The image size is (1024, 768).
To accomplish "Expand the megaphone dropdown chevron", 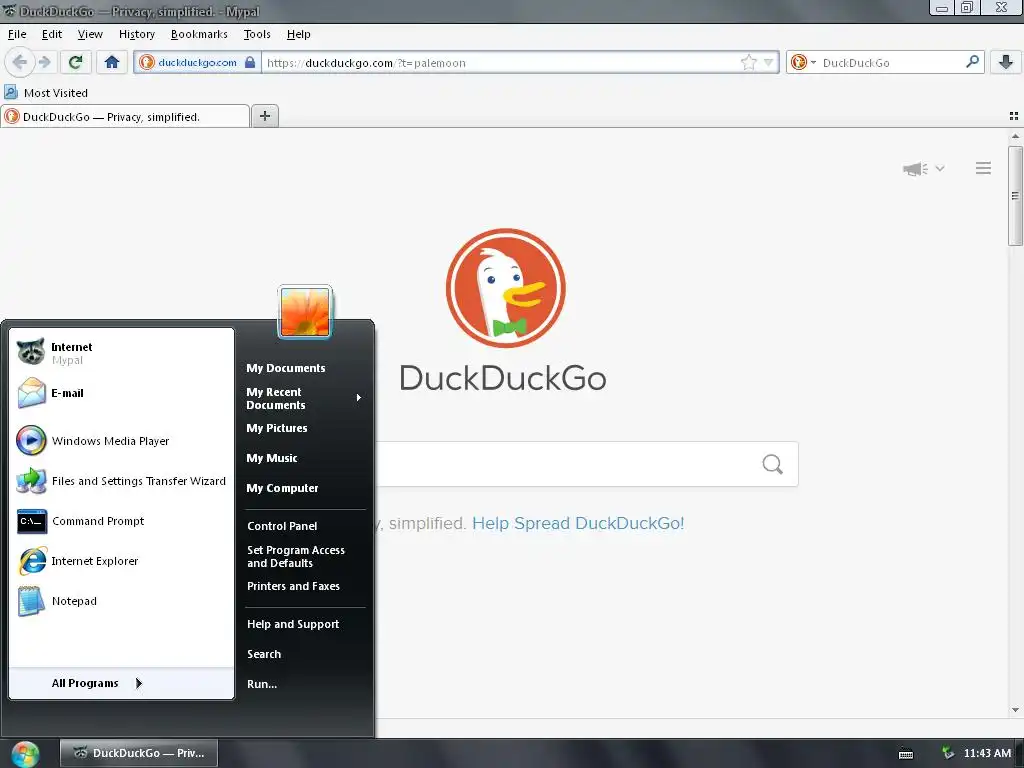I will 940,168.
